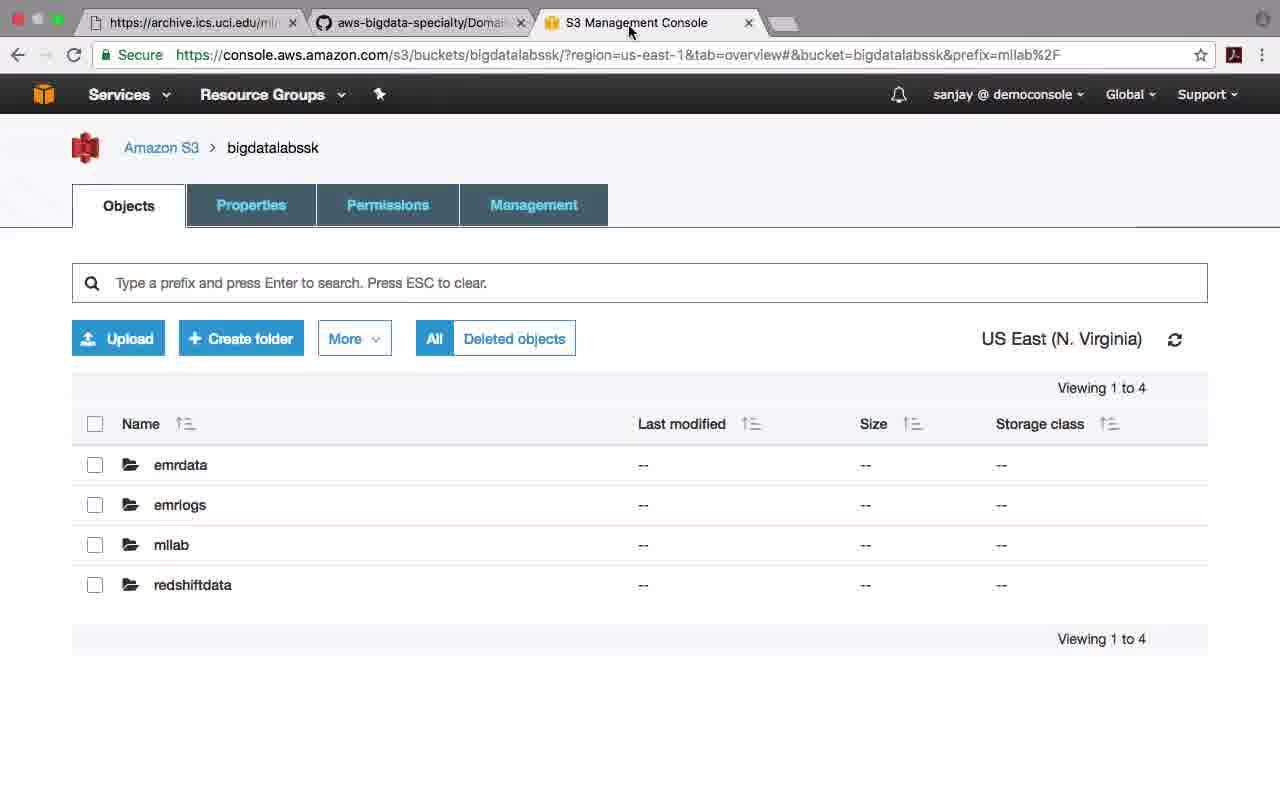Image resolution: width=1280 pixels, height=800 pixels.
Task: Open a new browser tab
Action: coord(784,23)
